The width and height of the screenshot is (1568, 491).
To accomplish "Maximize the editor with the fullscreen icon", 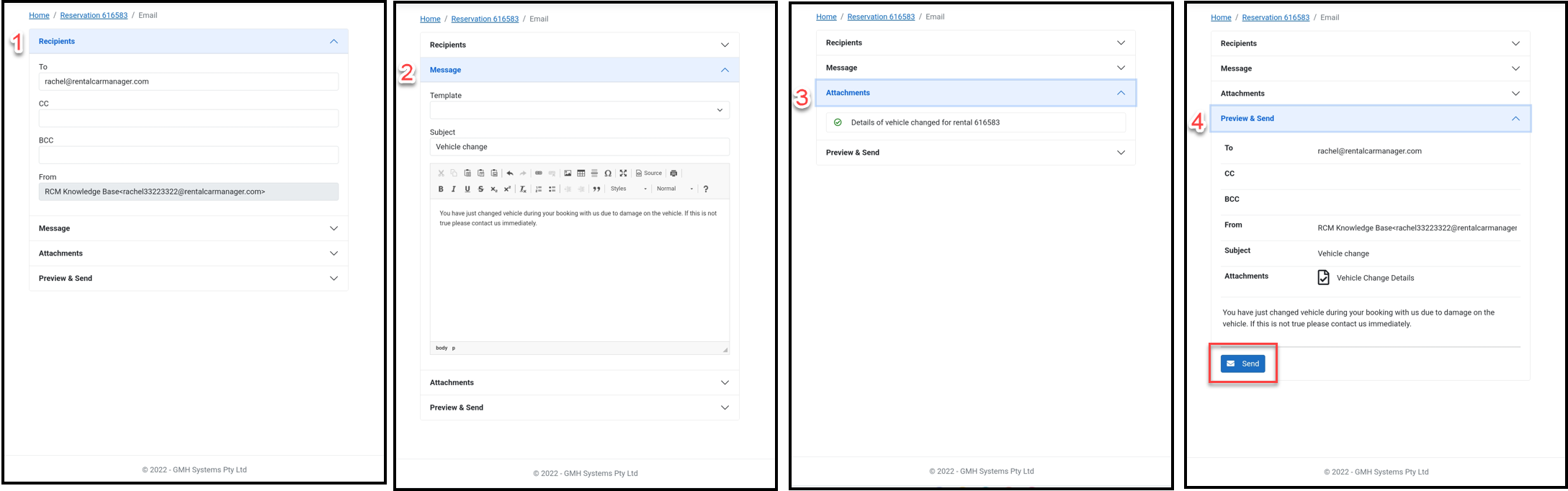I will [x=624, y=174].
